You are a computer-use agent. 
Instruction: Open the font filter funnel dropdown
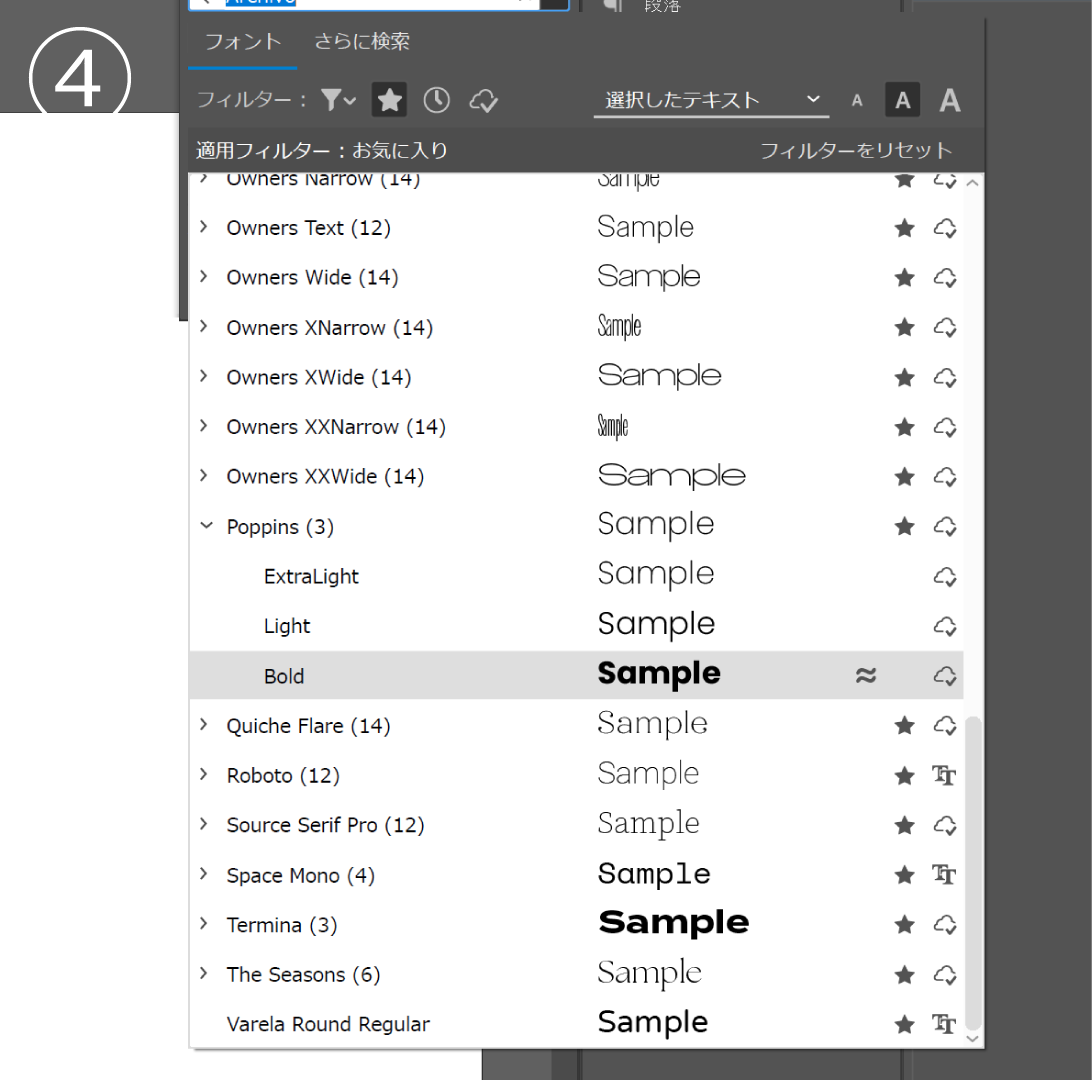[x=338, y=100]
